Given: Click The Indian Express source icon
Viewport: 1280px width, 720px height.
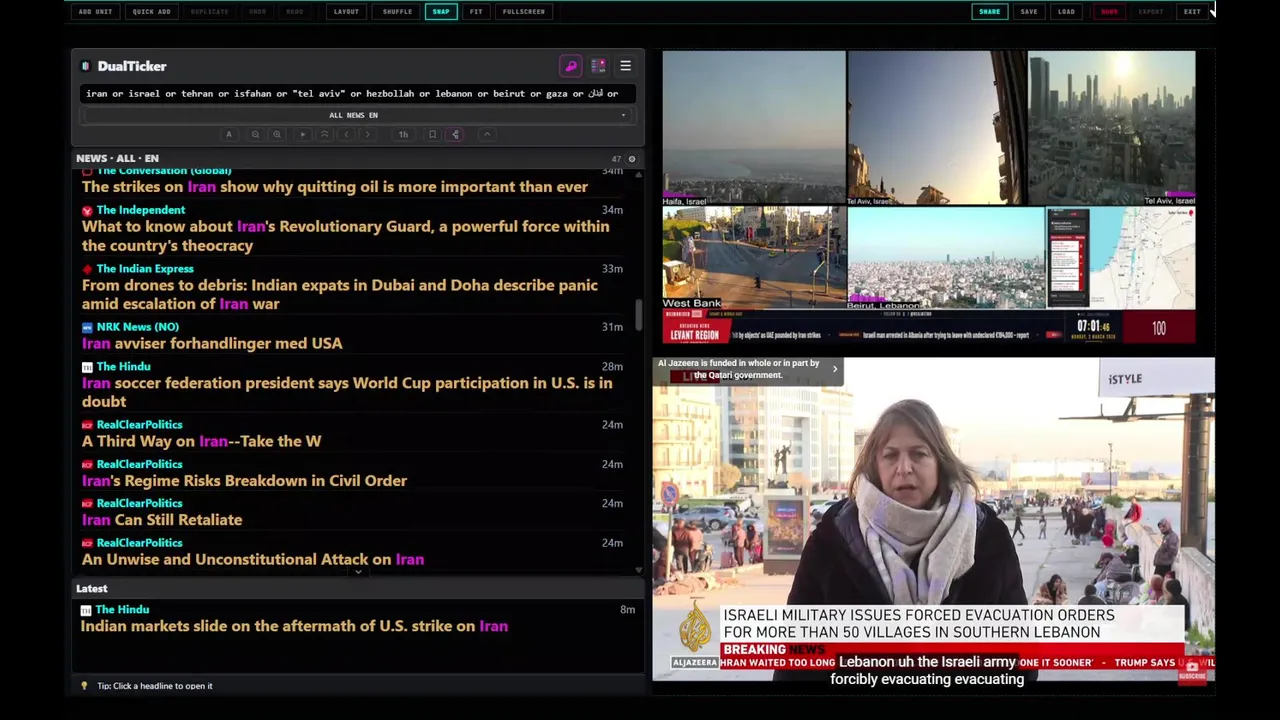Looking at the screenshot, I should (87, 269).
